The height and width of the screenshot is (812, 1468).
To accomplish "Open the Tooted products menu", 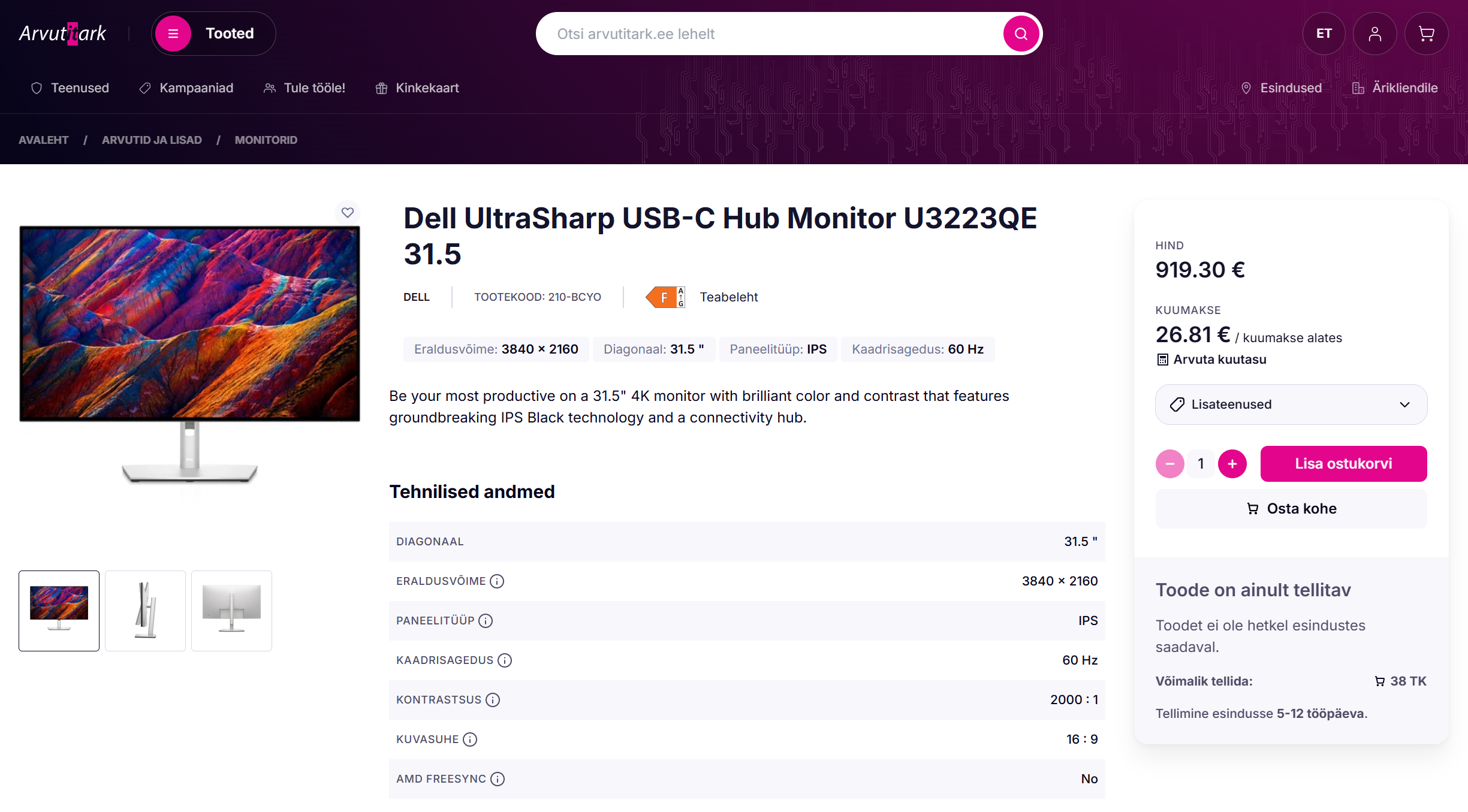I will [213, 34].
